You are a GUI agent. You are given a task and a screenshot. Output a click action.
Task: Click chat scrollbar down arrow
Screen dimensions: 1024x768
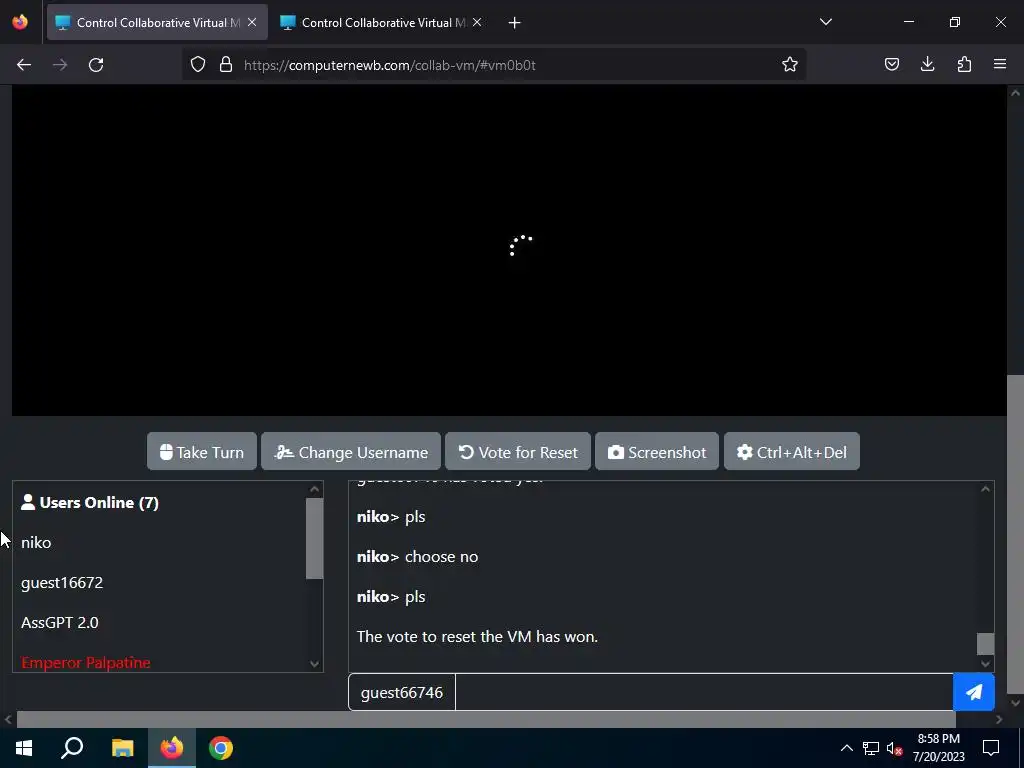point(985,664)
